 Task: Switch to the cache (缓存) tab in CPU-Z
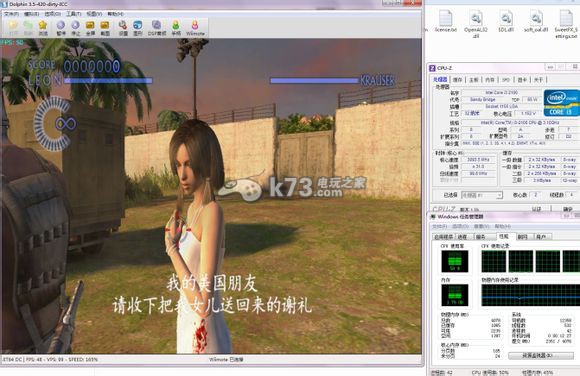click(458, 80)
